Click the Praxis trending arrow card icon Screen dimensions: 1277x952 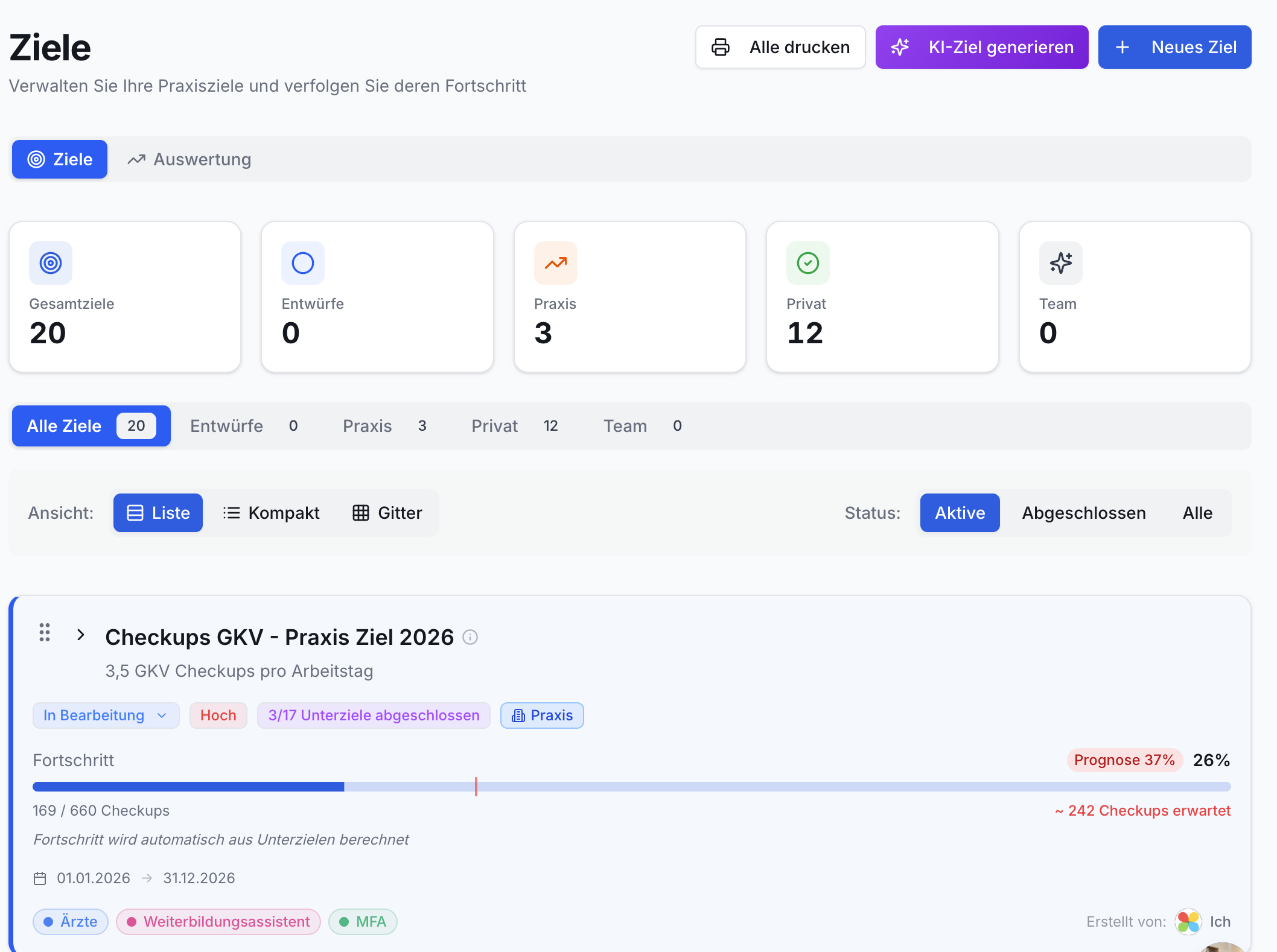pos(556,263)
